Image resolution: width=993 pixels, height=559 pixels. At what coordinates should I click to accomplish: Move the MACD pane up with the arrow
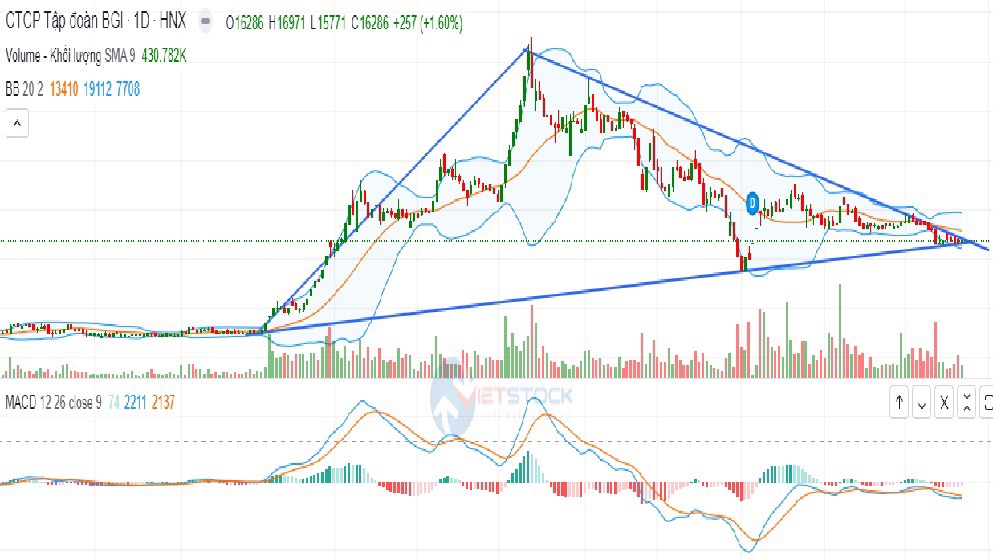(899, 402)
